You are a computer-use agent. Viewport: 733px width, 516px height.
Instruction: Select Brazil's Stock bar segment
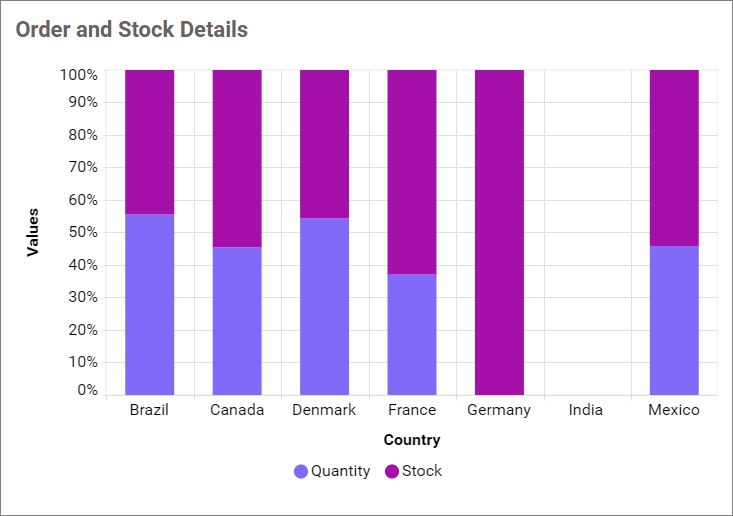(149, 142)
